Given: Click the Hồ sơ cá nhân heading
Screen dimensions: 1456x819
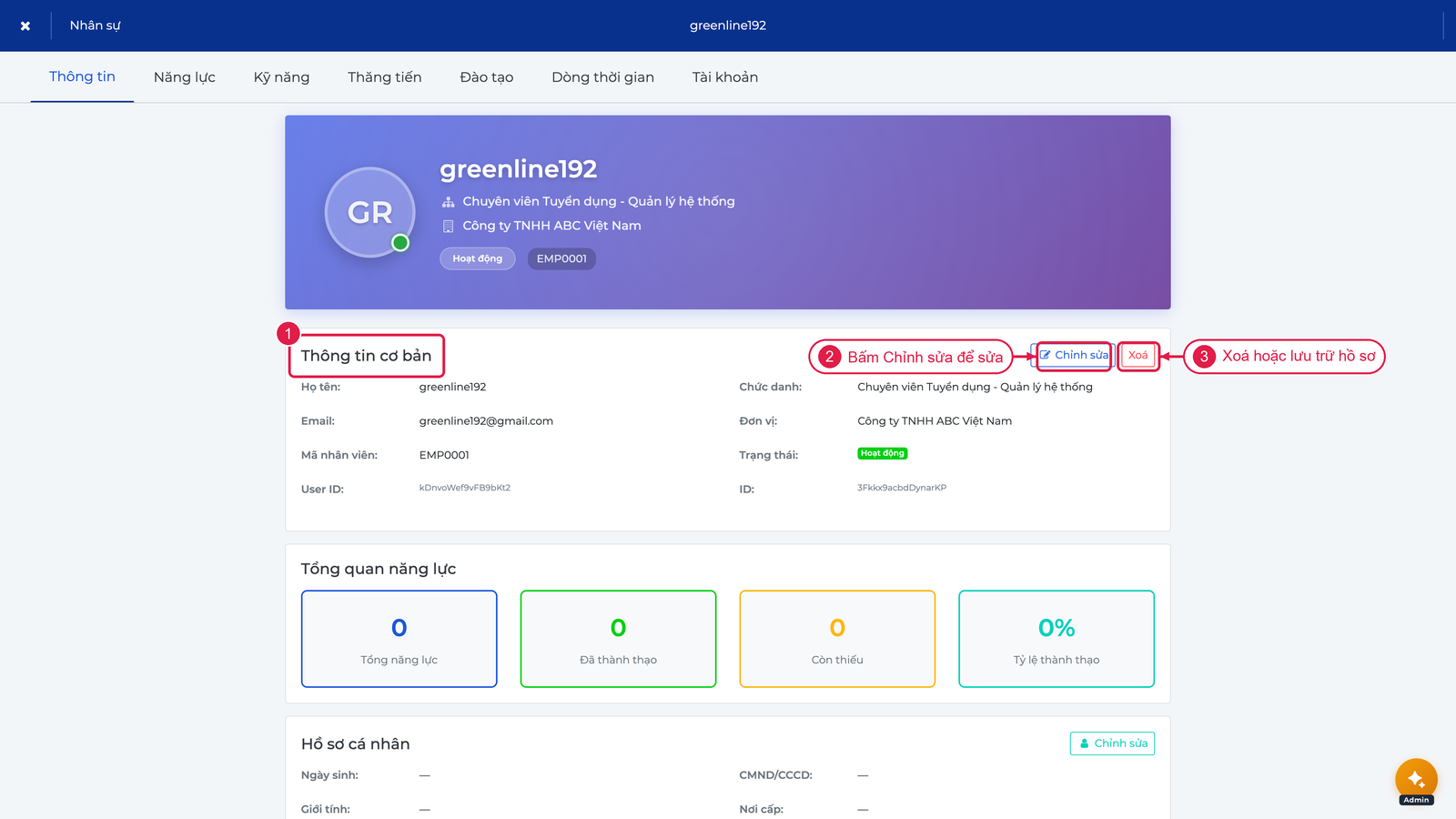Looking at the screenshot, I should pyautogui.click(x=355, y=744).
